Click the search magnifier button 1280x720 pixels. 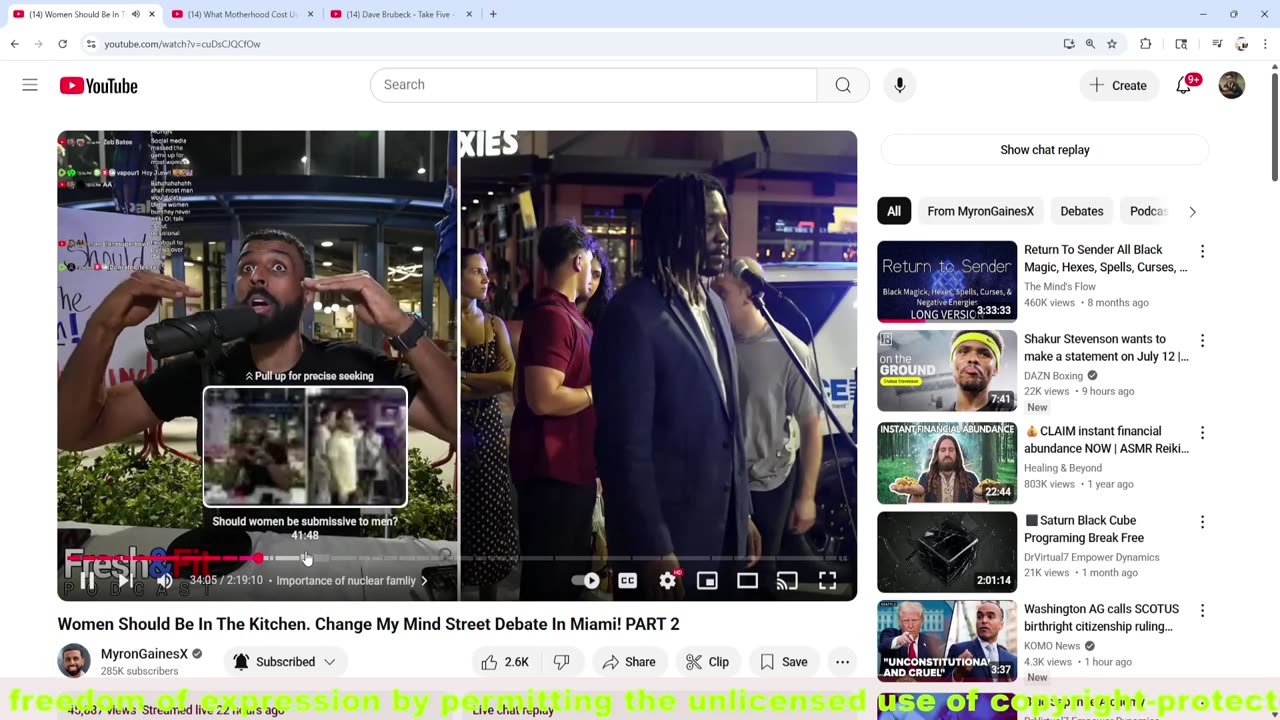click(843, 85)
